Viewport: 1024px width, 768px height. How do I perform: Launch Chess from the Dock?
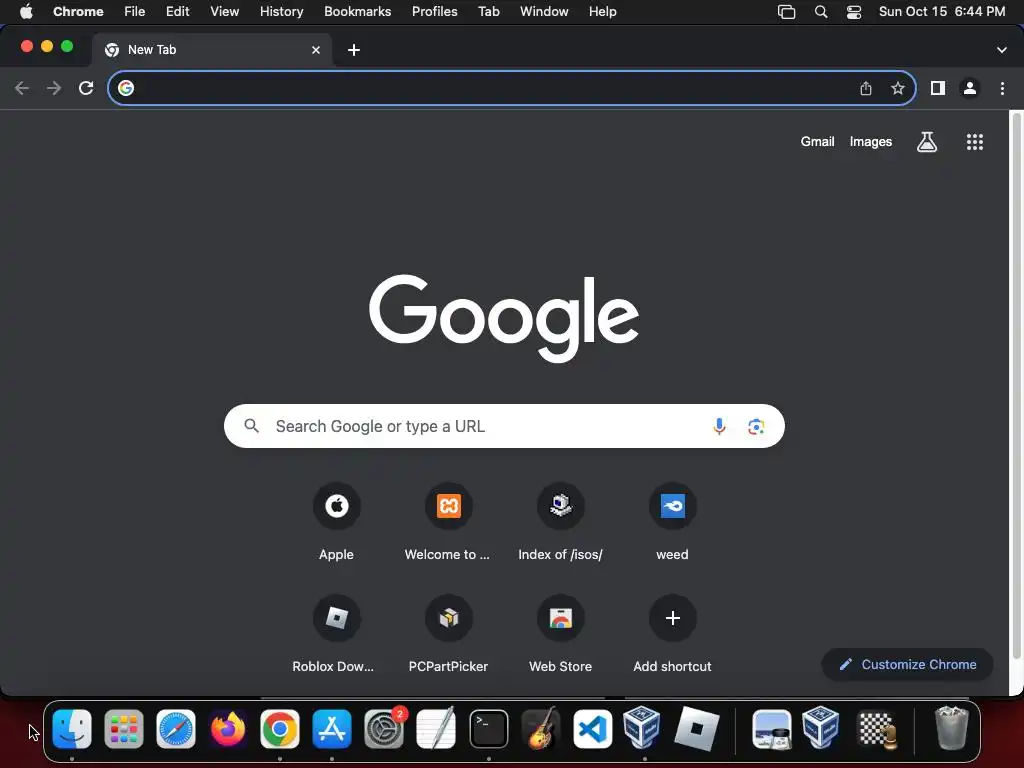click(876, 729)
